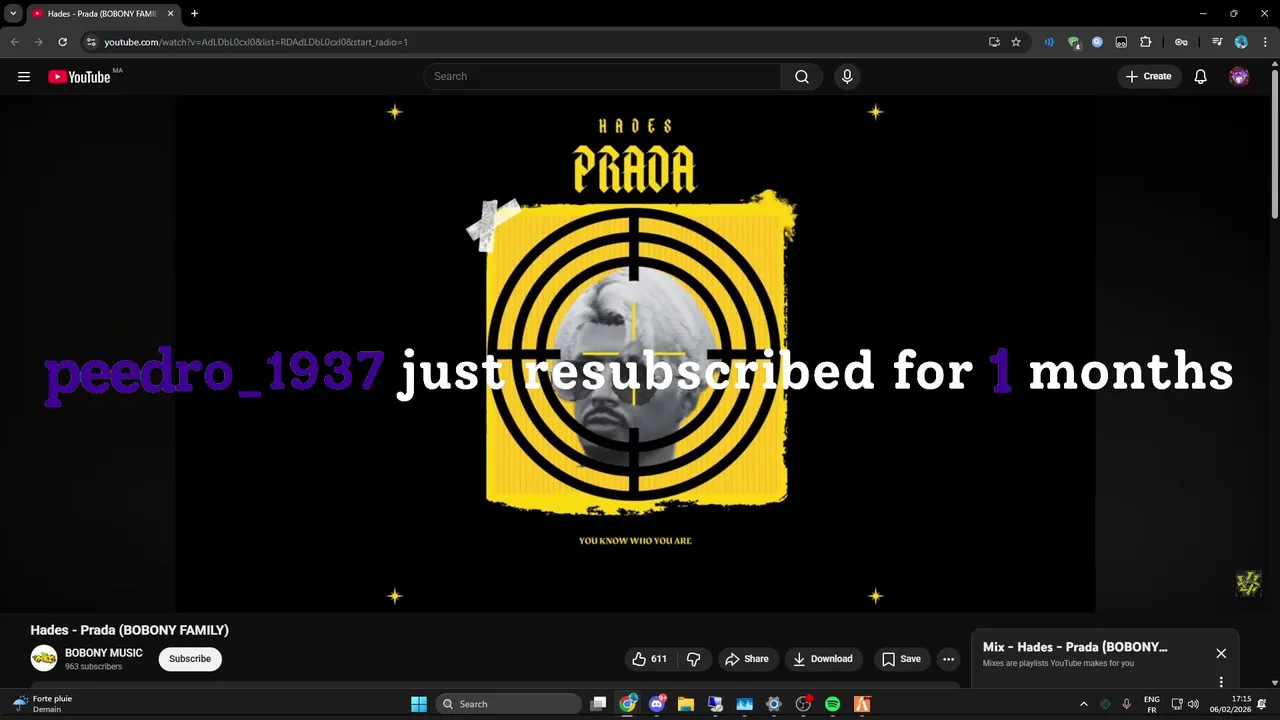Reload the page in Chrome

click(62, 42)
